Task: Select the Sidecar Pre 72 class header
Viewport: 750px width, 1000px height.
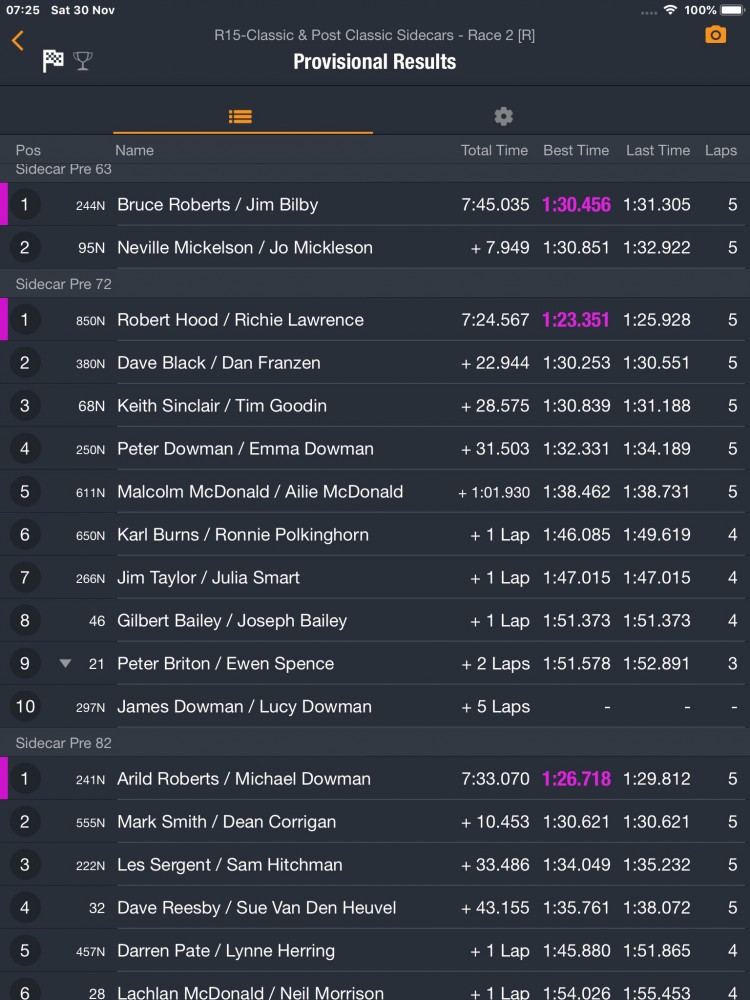Action: pos(64,284)
